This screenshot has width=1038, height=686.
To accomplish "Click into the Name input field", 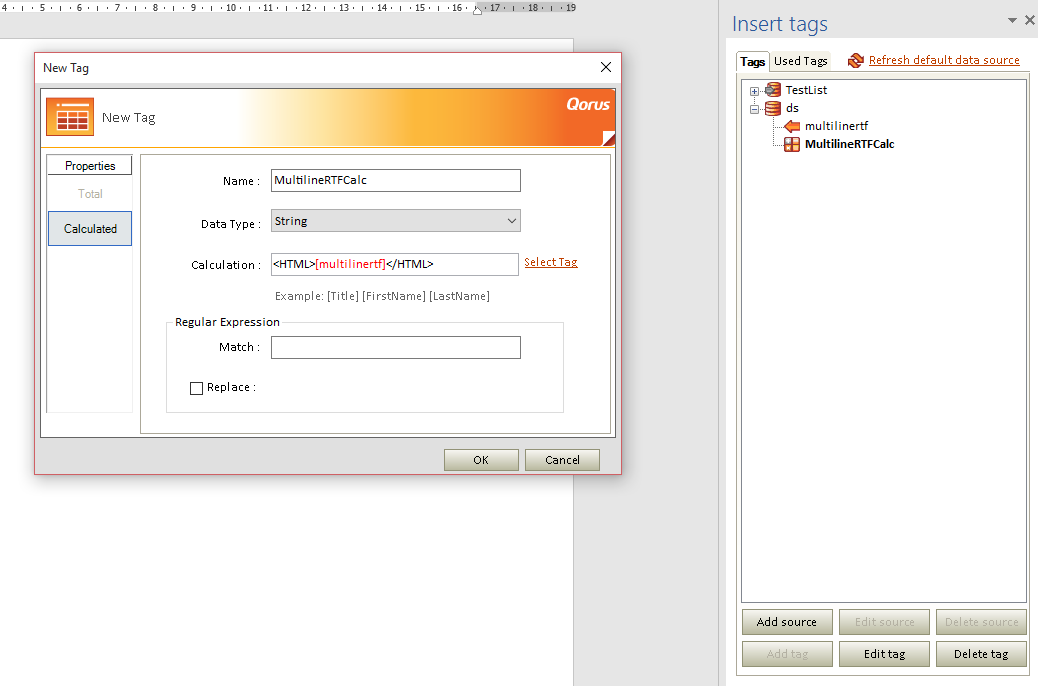I will 395,181.
